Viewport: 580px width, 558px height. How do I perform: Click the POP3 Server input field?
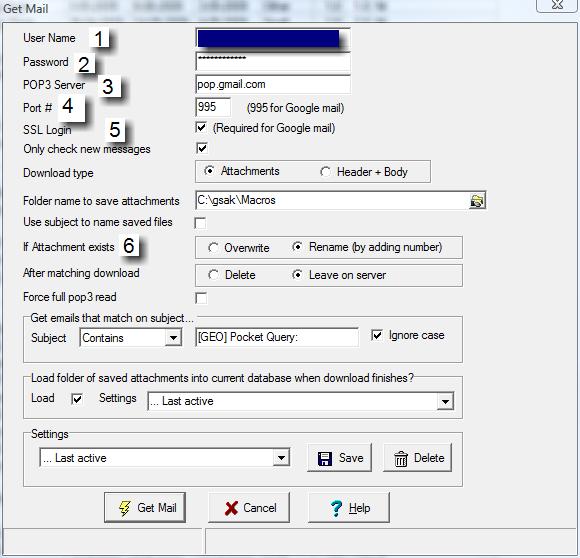[273, 84]
